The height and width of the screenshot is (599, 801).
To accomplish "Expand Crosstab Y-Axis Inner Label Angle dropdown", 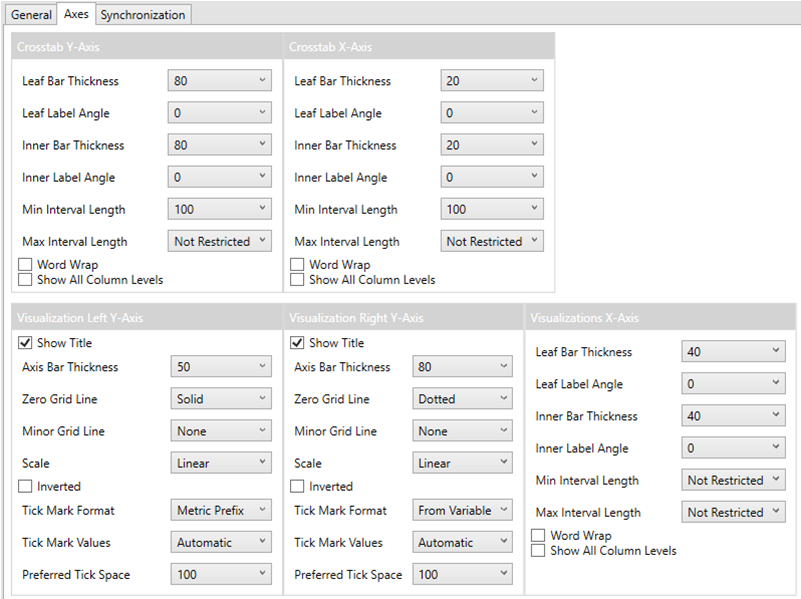I will pos(221,177).
